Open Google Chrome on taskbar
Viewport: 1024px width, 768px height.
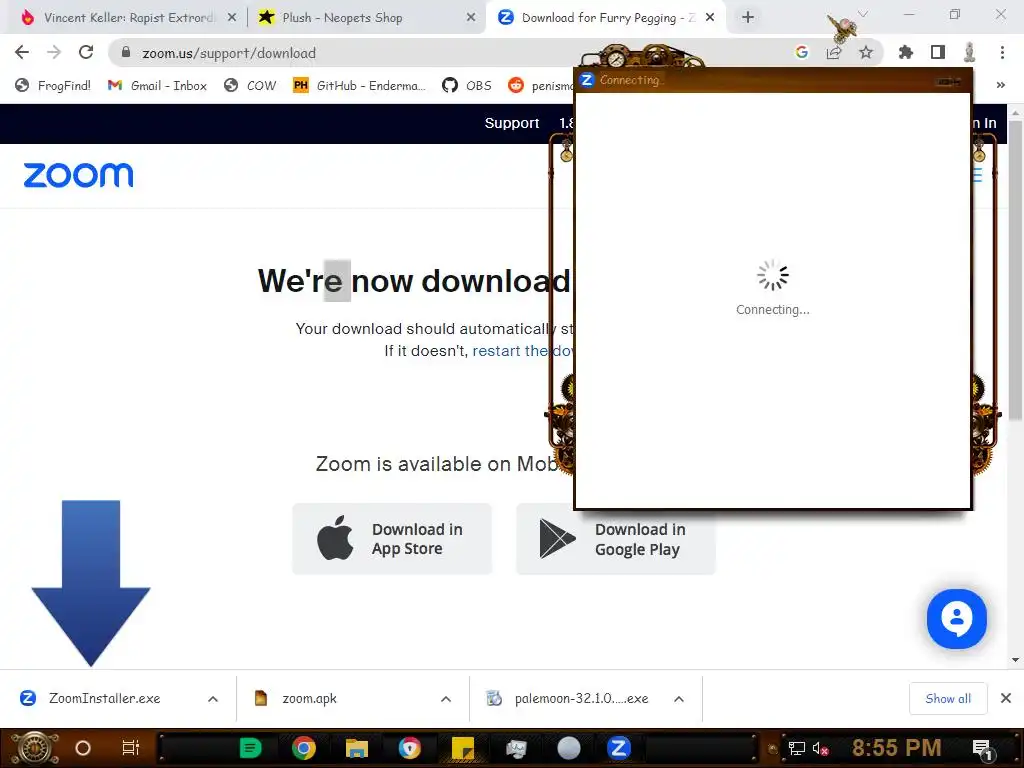(x=304, y=748)
